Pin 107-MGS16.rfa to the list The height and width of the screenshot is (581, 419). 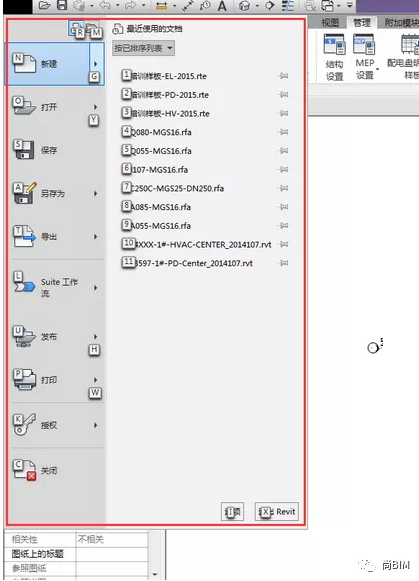click(283, 170)
